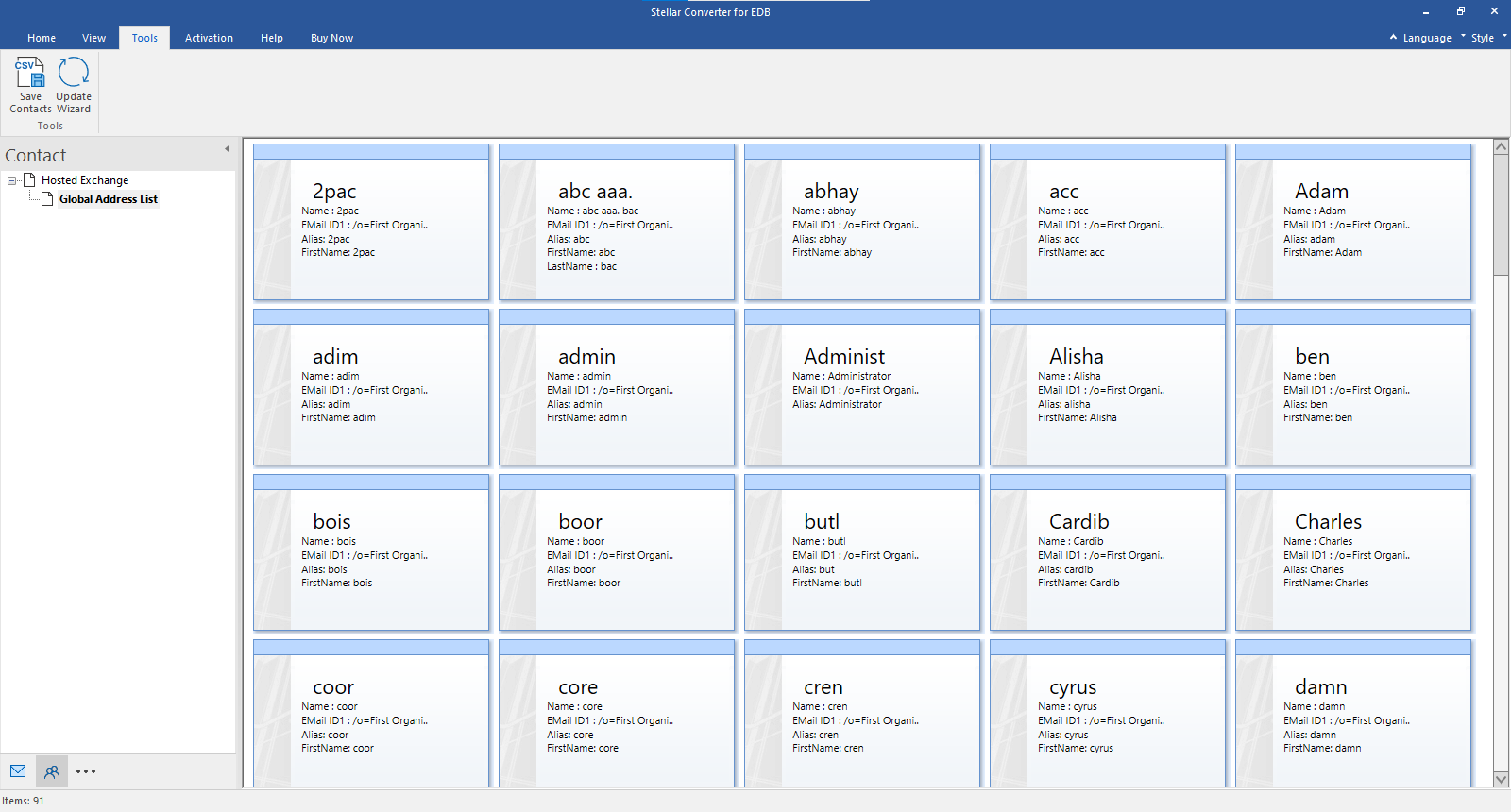Click 'Name : Charles' text

point(1317,541)
